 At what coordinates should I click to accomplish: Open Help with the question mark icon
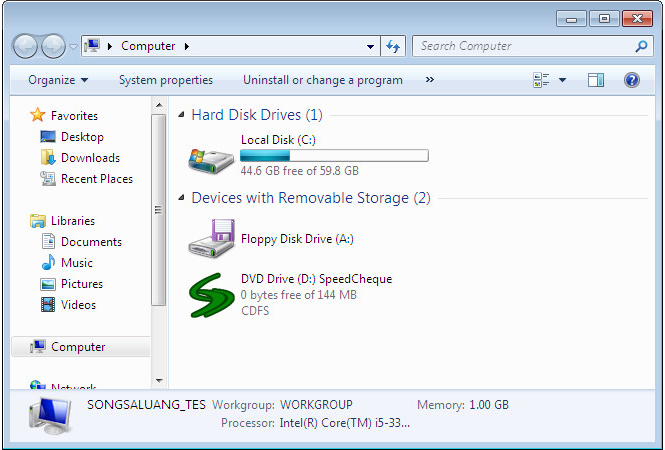click(631, 80)
